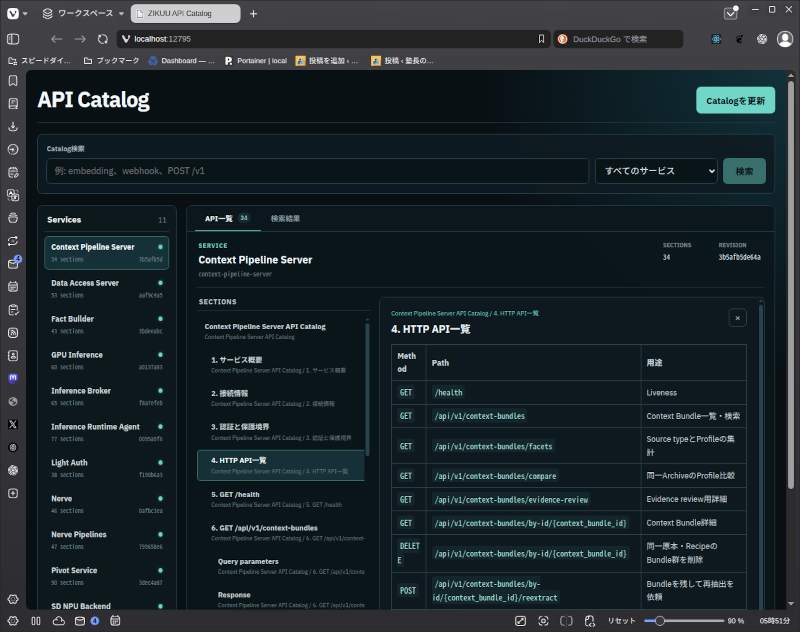
Task: Click the 検索 search button
Action: pyautogui.click(x=744, y=171)
